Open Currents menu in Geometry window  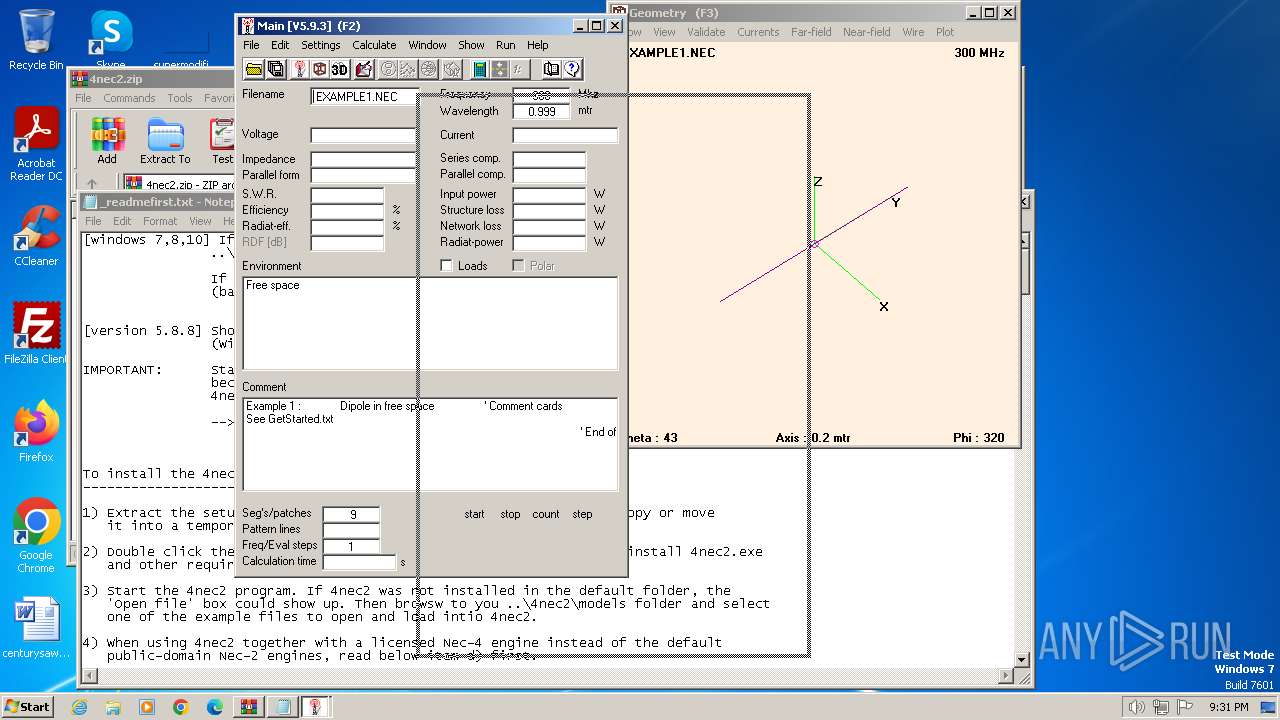(758, 32)
